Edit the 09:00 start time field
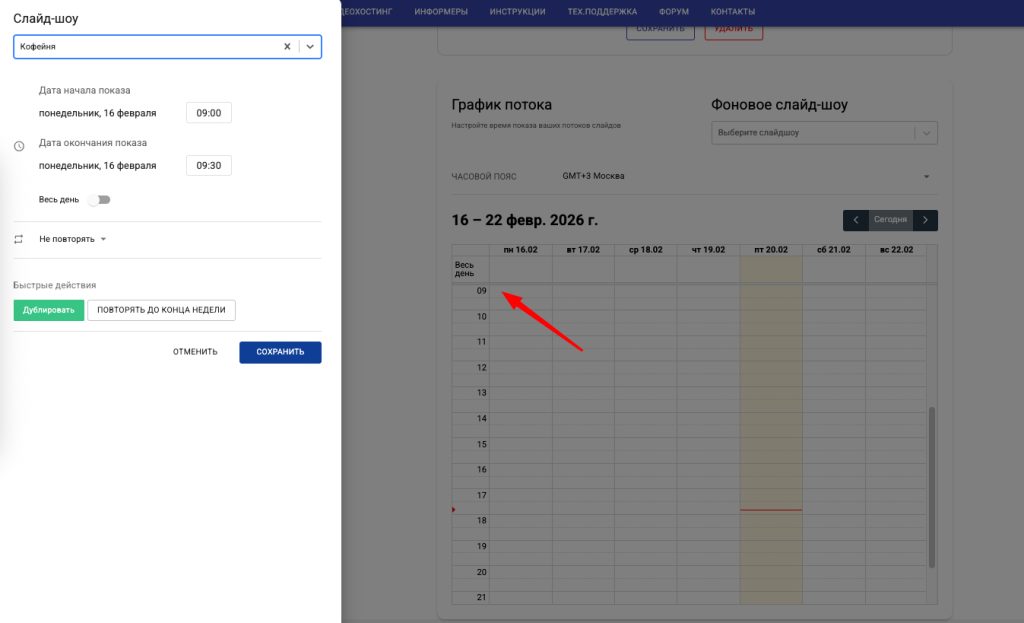Image resolution: width=1024 pixels, height=623 pixels. [208, 113]
